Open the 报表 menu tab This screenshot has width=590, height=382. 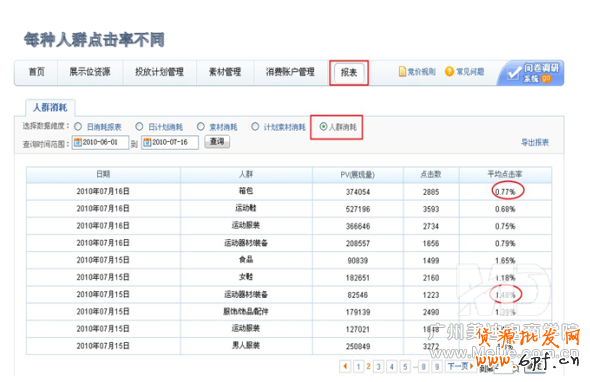coord(349,72)
